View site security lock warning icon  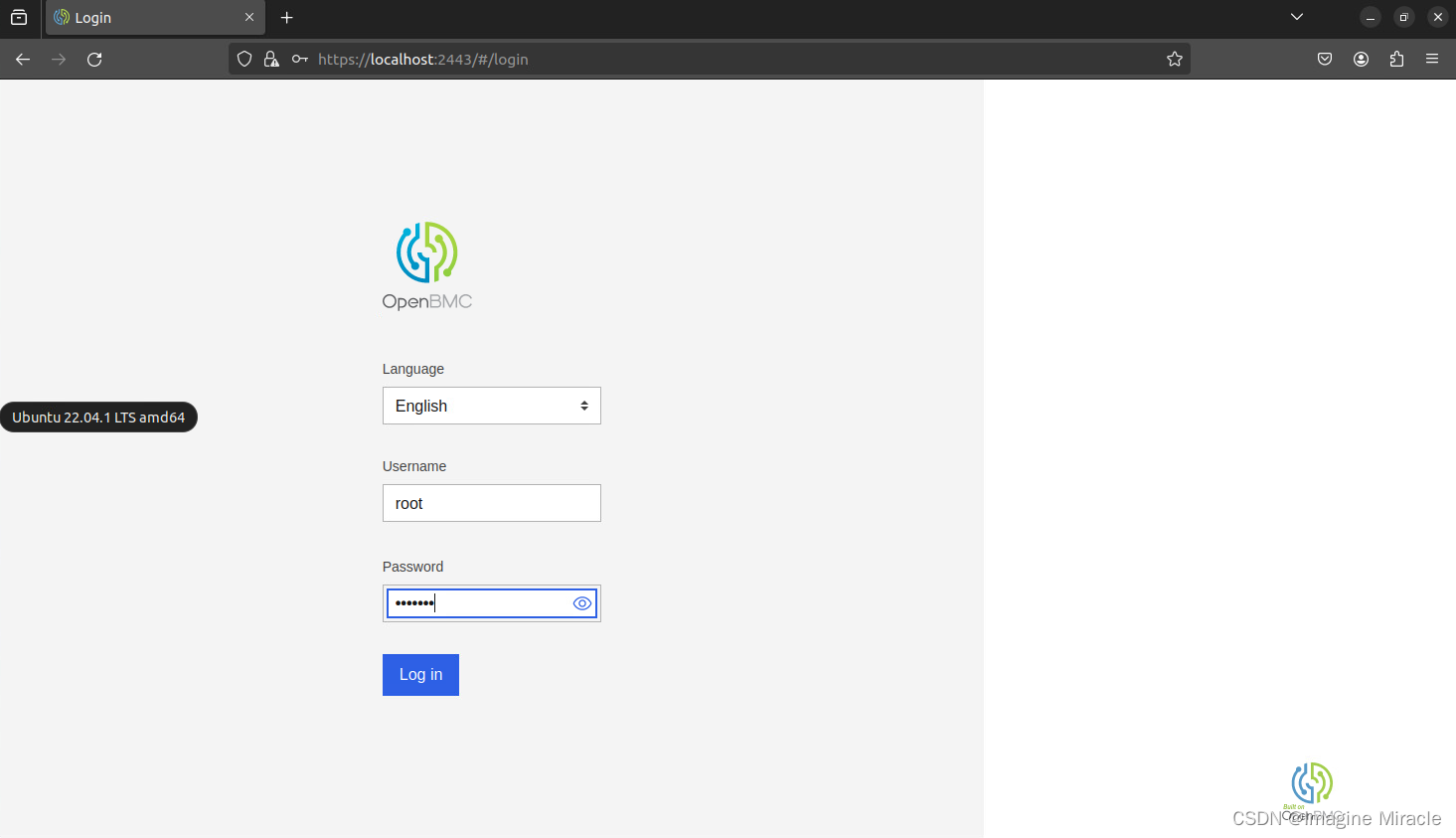271,60
